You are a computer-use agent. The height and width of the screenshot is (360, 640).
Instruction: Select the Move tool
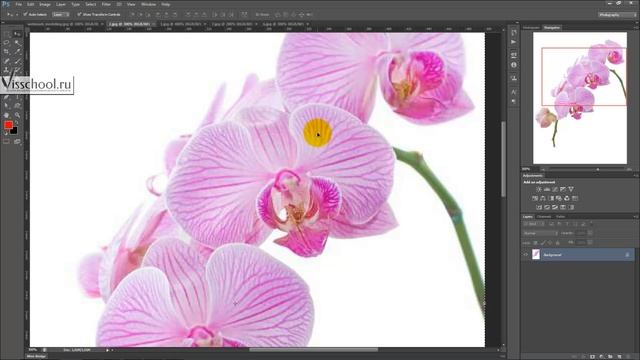[17, 34]
